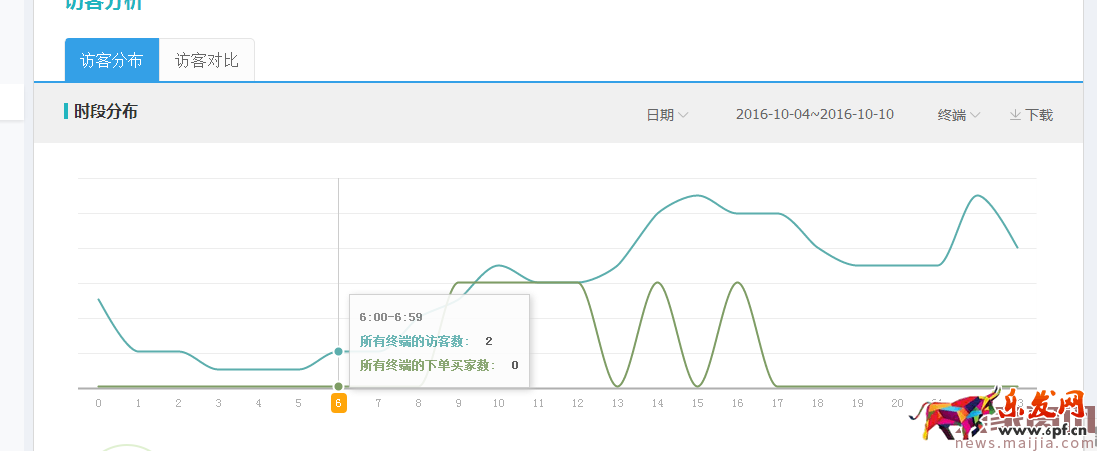Select hour 0 on the x-axis
This screenshot has width=1097, height=451.
coord(98,403)
